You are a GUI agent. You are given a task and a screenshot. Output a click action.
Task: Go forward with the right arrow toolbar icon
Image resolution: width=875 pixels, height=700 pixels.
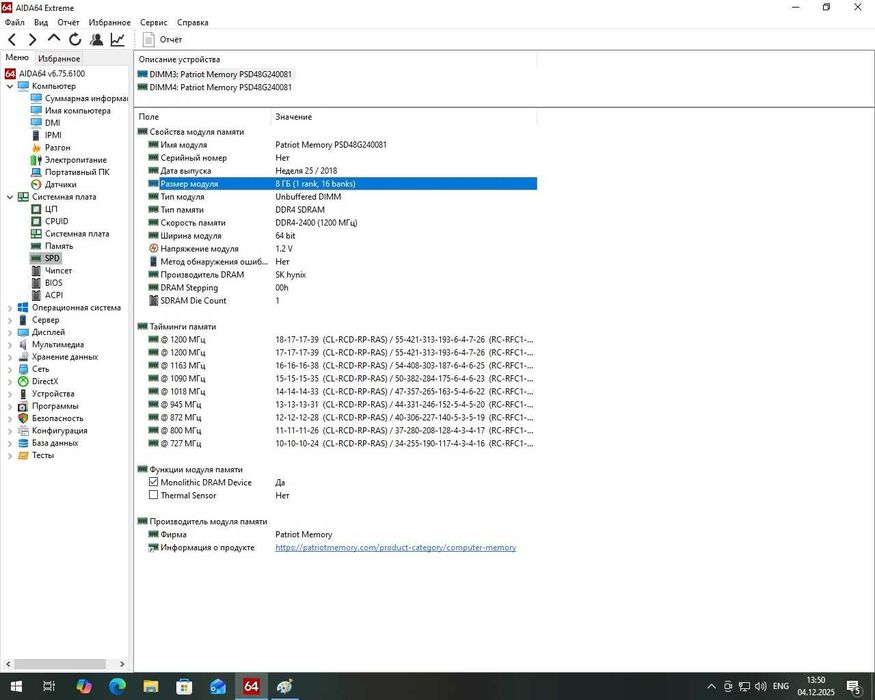(x=32, y=40)
